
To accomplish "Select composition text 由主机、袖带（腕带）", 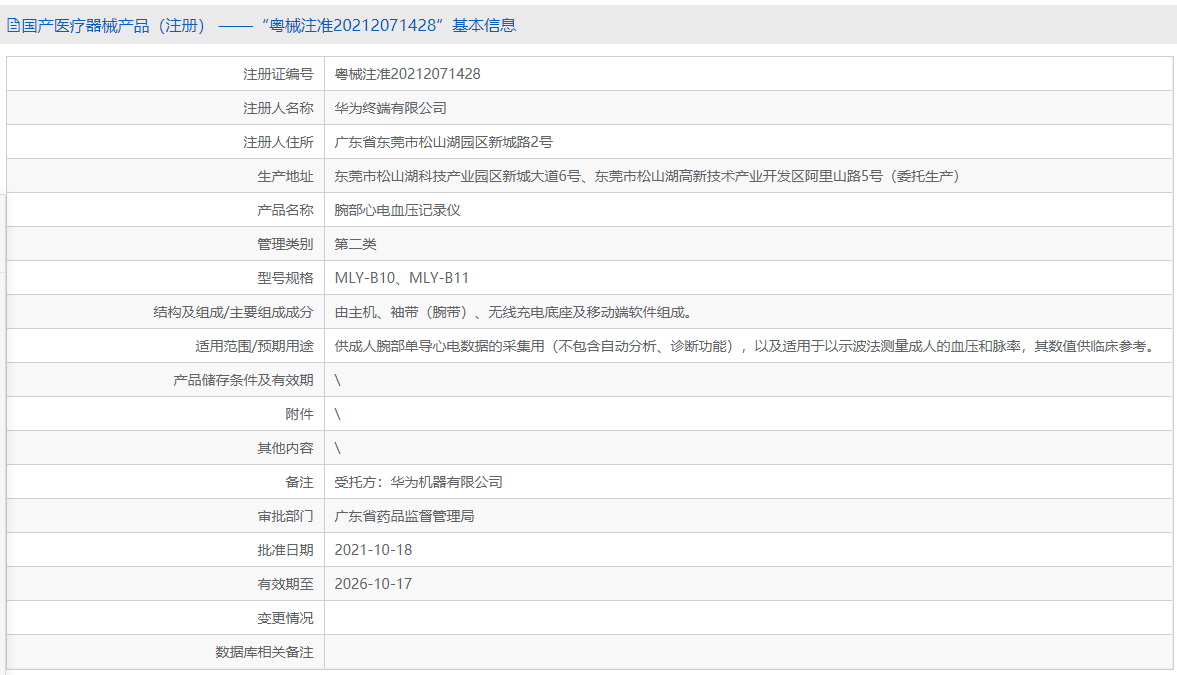I will point(513,312).
